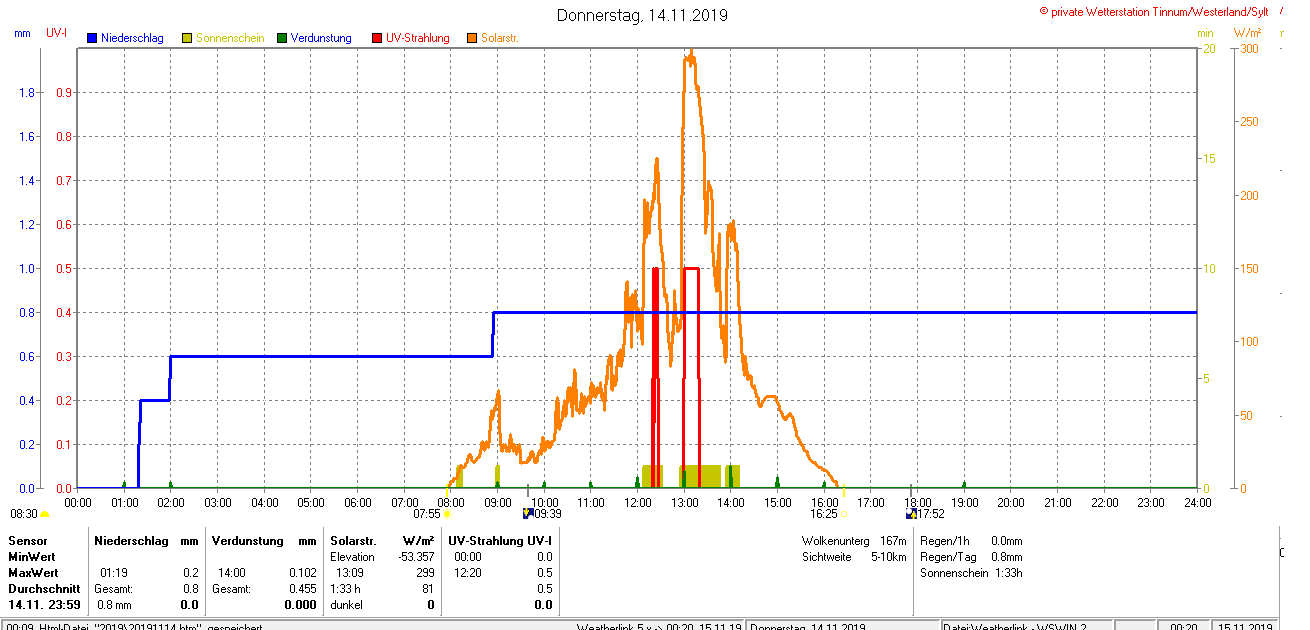The height and width of the screenshot is (630, 1310).
Task: Click the Solarstr. max time 13:09
Action: [349, 573]
